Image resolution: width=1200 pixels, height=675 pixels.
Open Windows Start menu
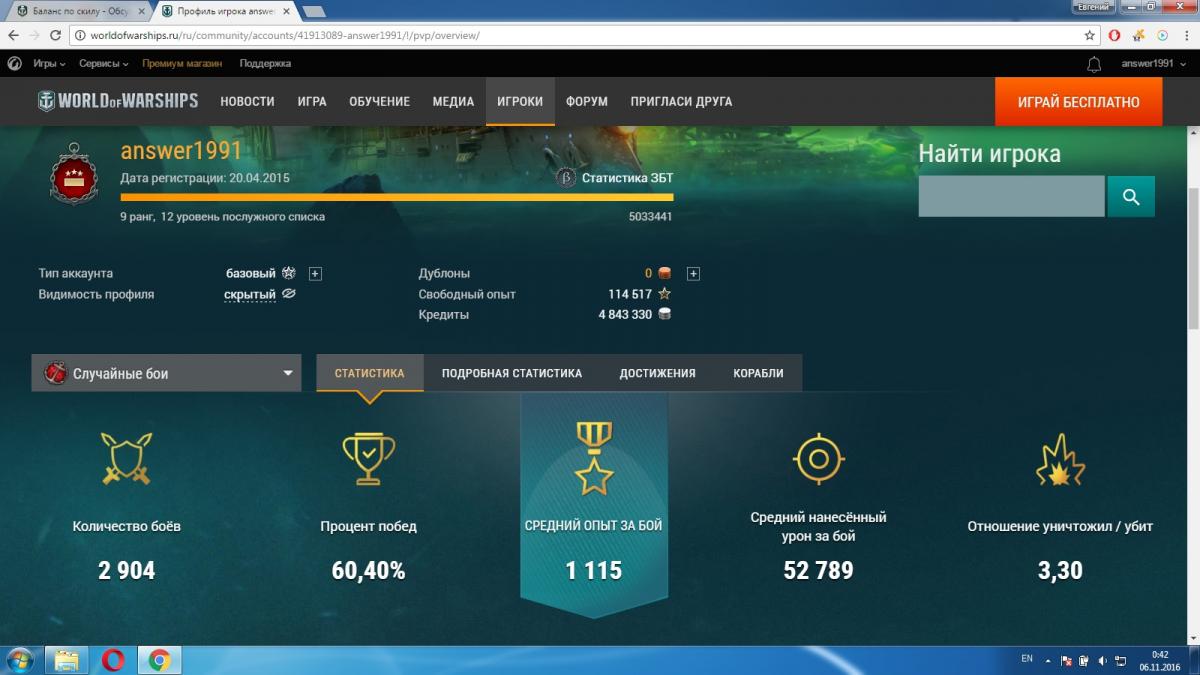19,660
